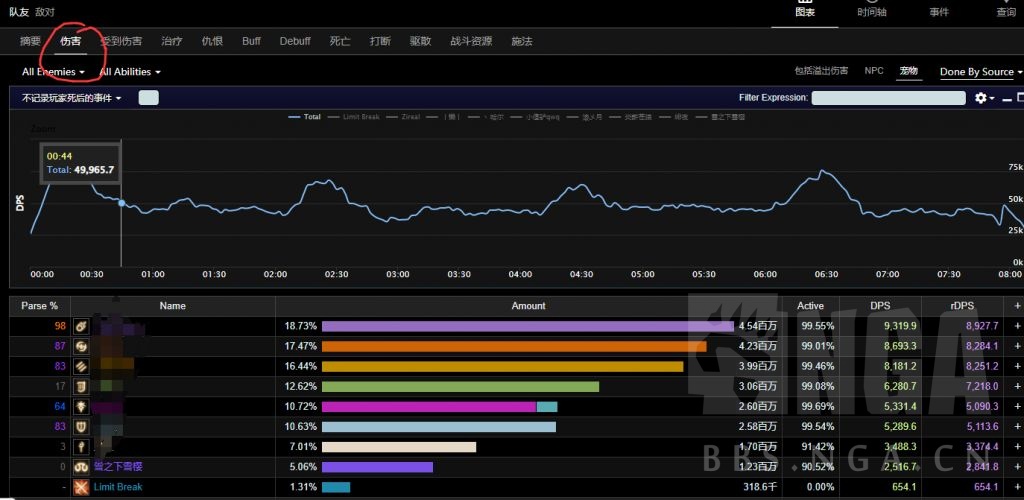
Task: Open the Limit Break name link
Action: click(x=118, y=487)
